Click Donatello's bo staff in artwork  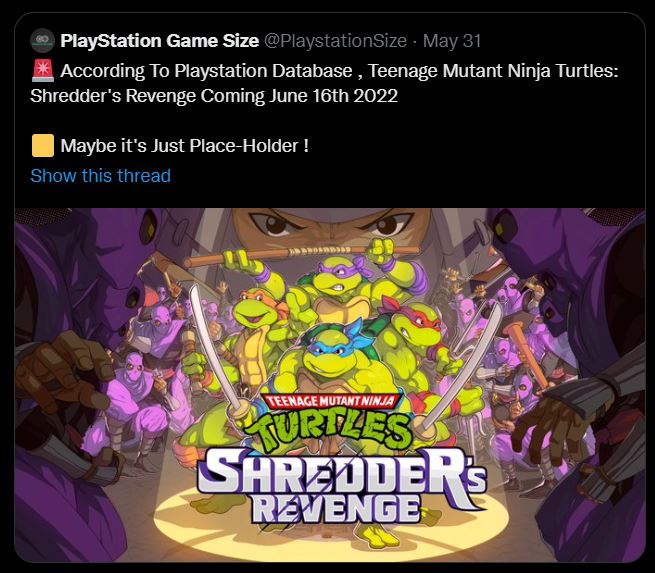tap(301, 254)
